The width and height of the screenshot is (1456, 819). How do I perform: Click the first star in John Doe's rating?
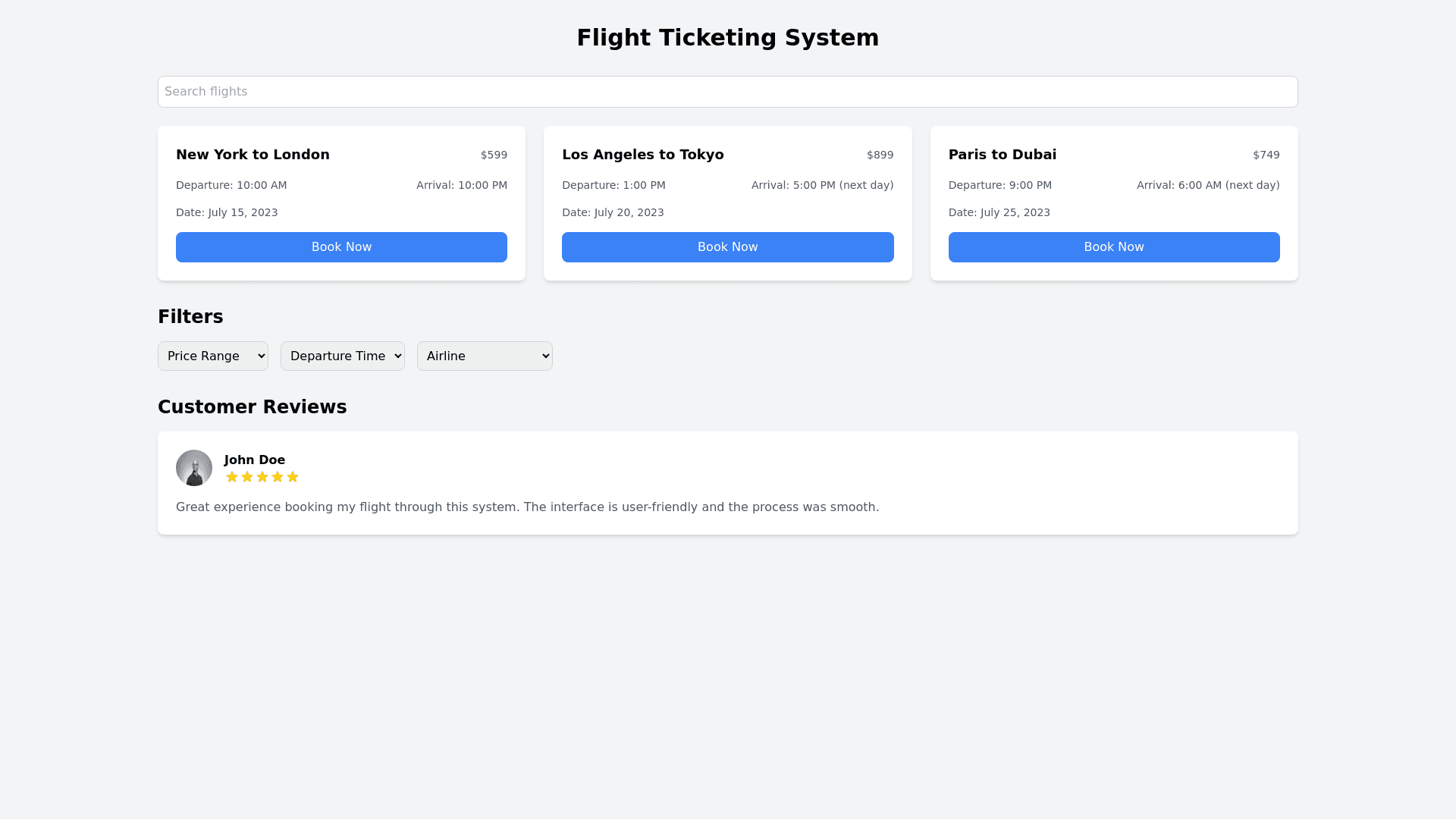[232, 477]
